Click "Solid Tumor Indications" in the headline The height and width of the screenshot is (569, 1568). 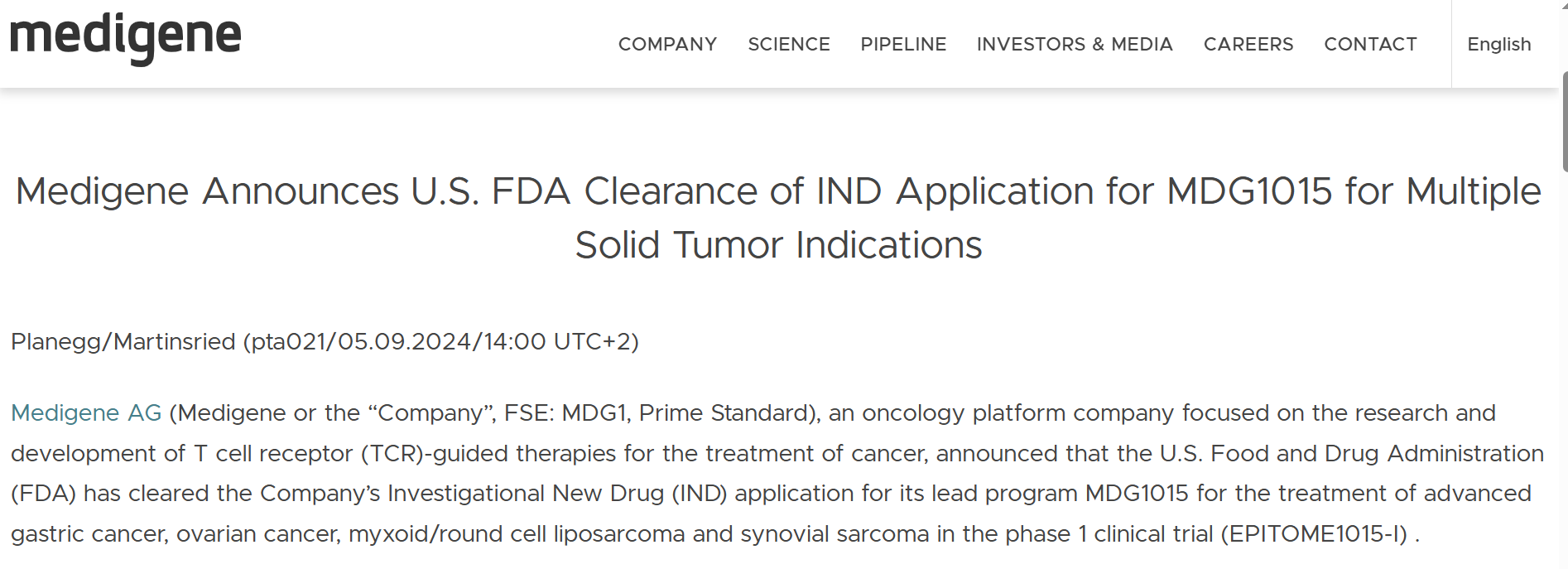click(x=778, y=245)
